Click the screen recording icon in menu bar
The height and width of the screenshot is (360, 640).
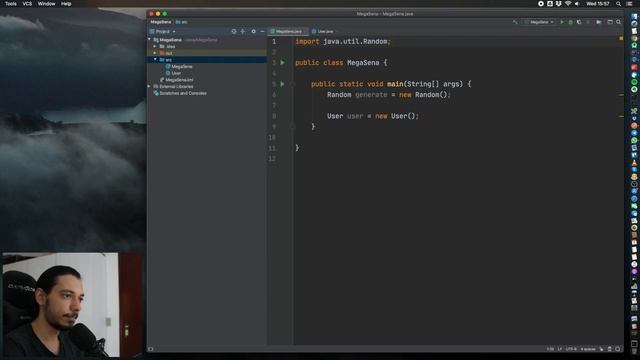coord(541,4)
